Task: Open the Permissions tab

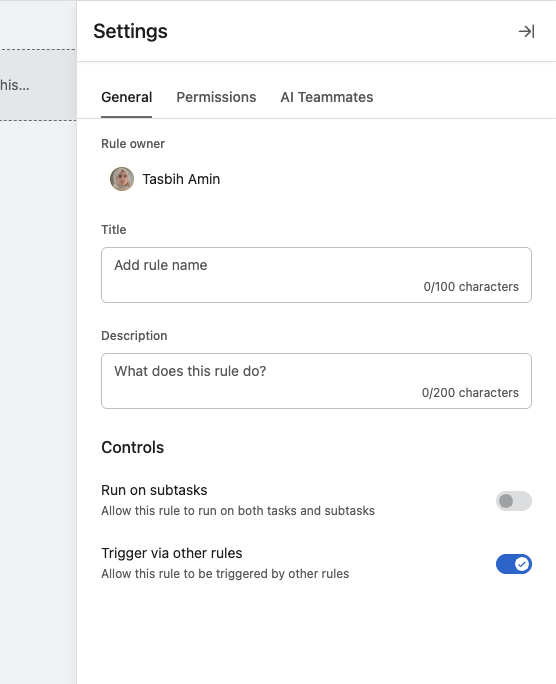Action: click(x=216, y=97)
